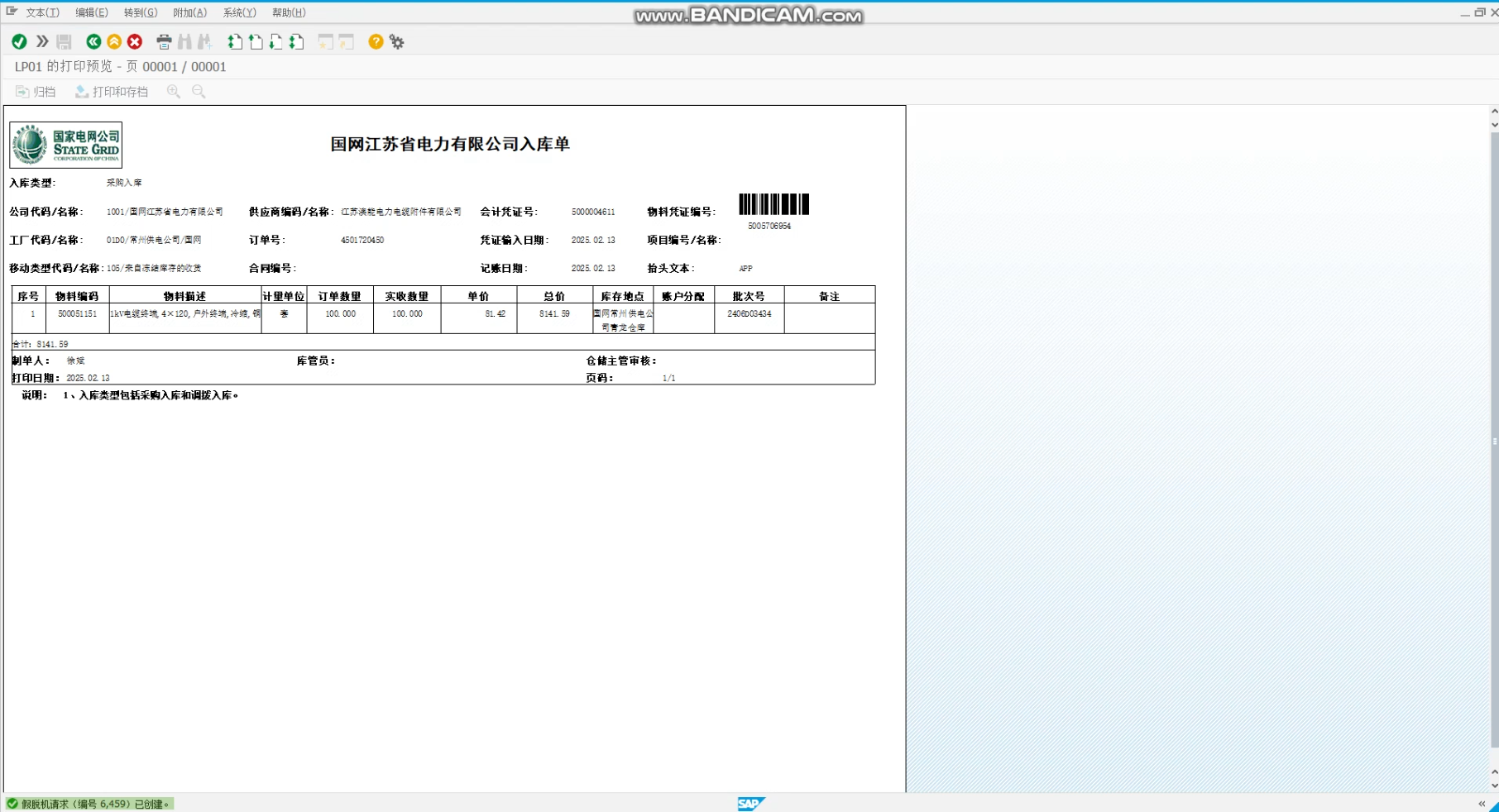
Task: Click the vertical scrollbar on right edge
Action: pyautogui.click(x=1494, y=438)
